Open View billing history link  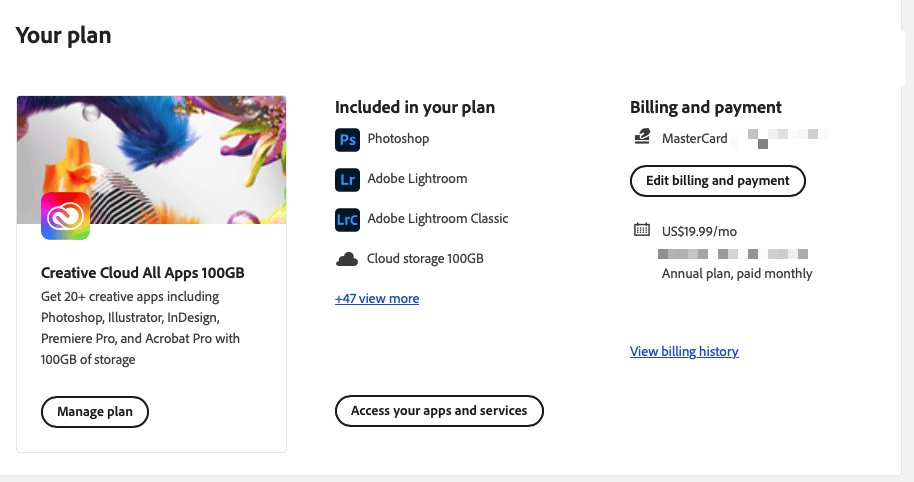point(684,351)
